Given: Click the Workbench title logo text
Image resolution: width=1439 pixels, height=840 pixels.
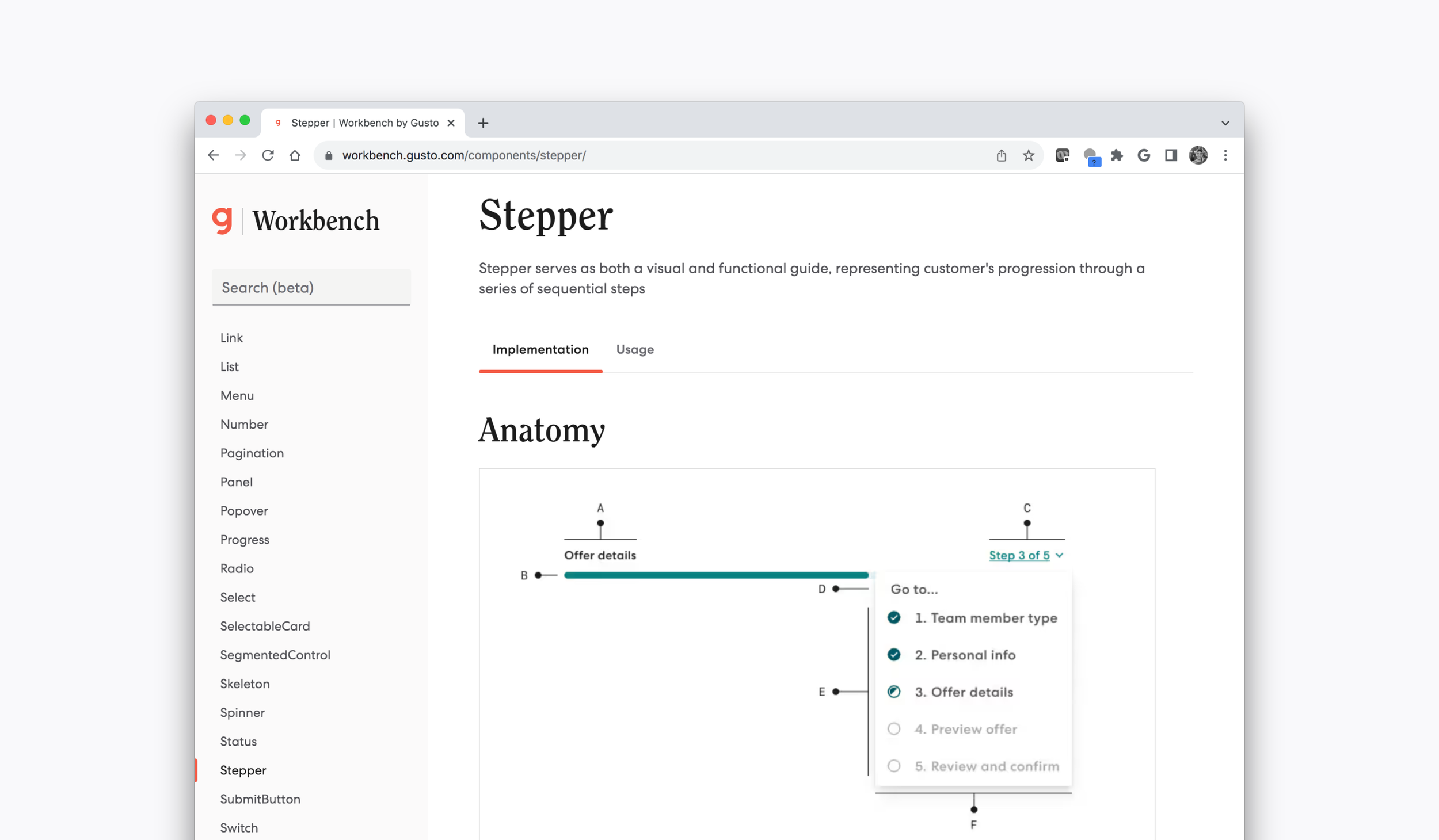Looking at the screenshot, I should (316, 221).
